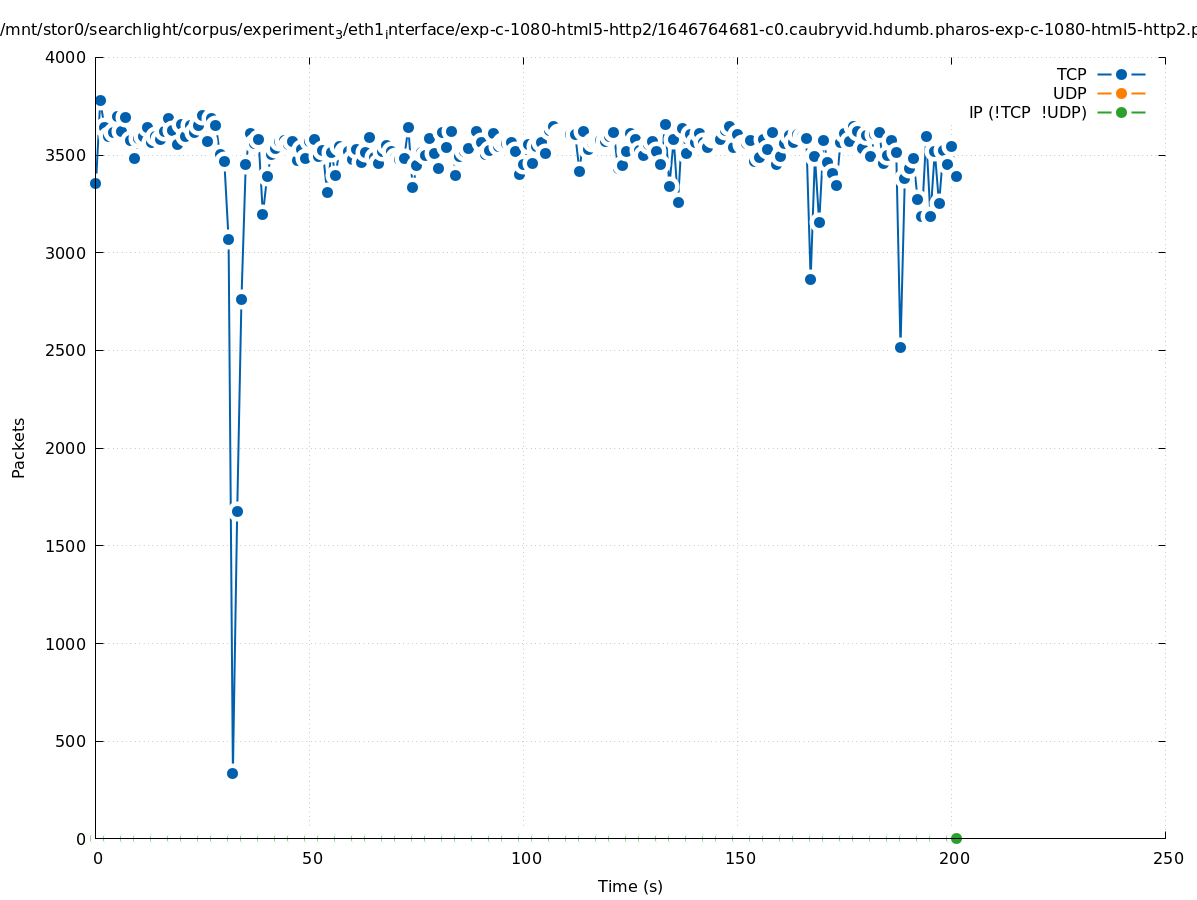Select the IP (!TCP !UDP) legend text
1197x900 pixels.
coord(1027,112)
